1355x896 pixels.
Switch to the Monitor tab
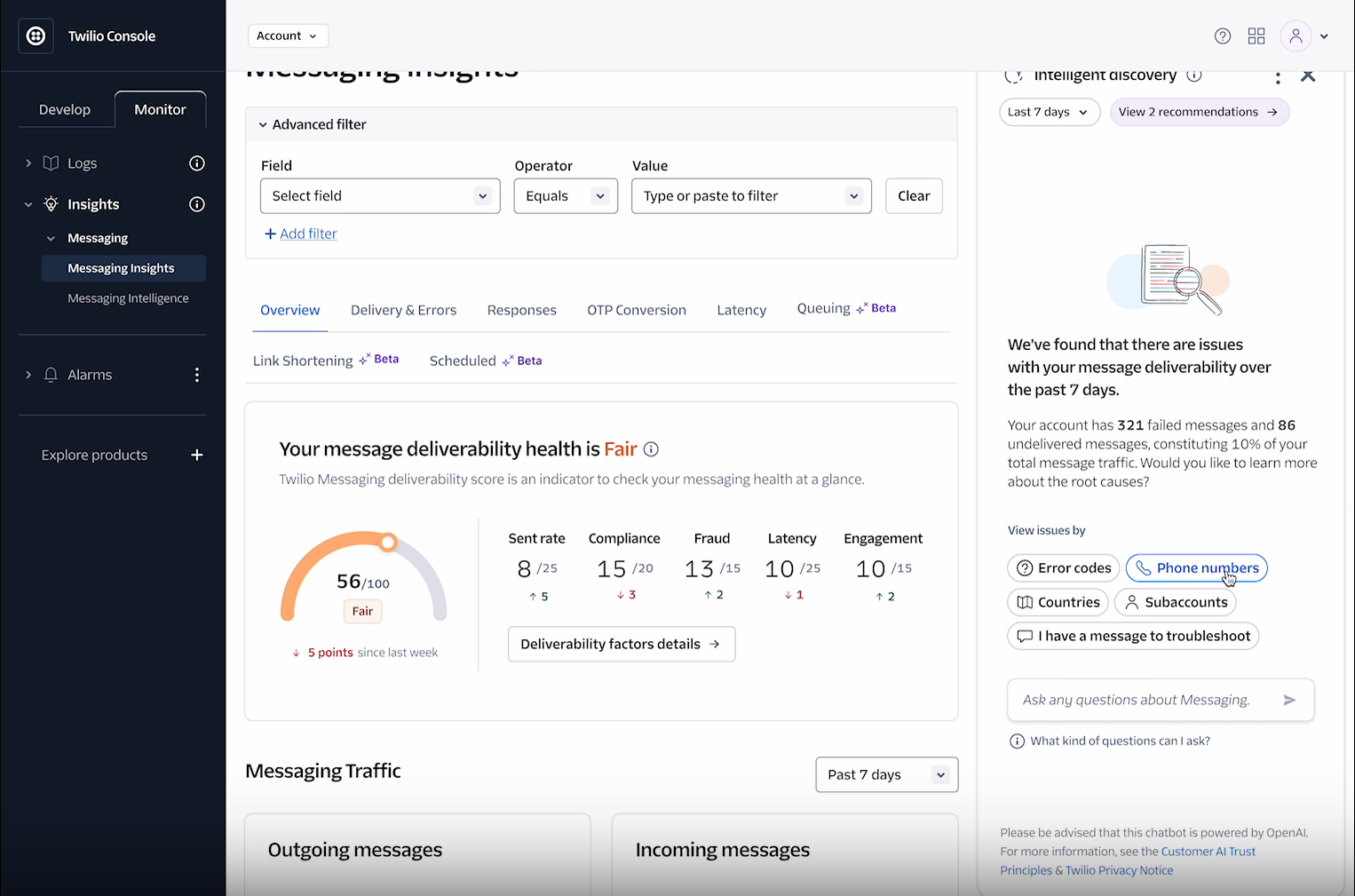click(x=160, y=109)
